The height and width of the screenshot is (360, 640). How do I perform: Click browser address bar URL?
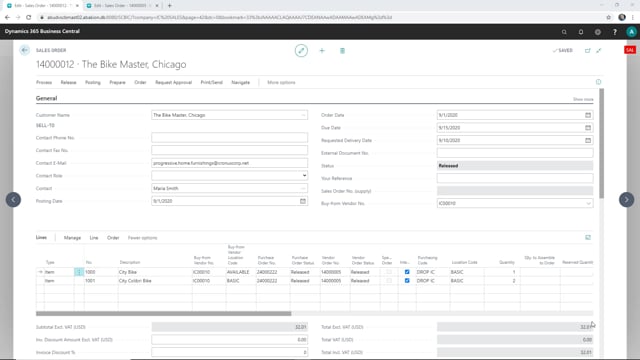tap(220, 17)
